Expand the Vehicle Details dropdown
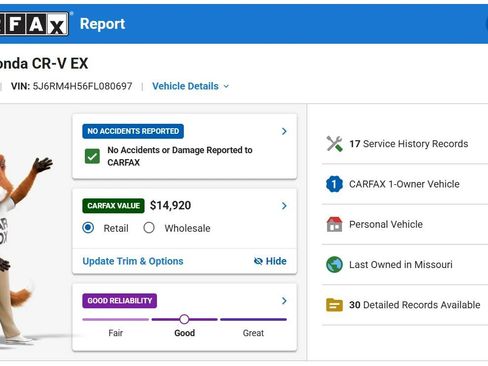The image size is (488, 366). pos(191,86)
